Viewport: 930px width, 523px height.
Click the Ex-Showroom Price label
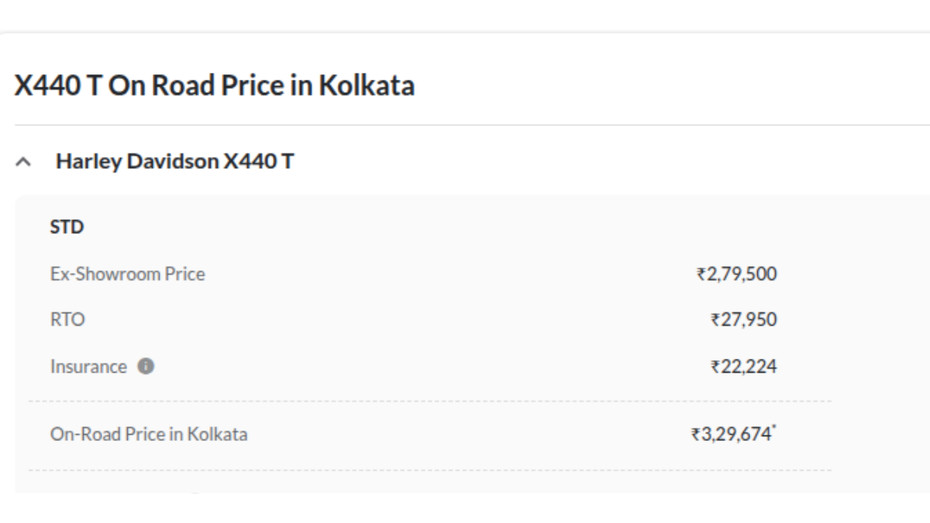coord(127,274)
